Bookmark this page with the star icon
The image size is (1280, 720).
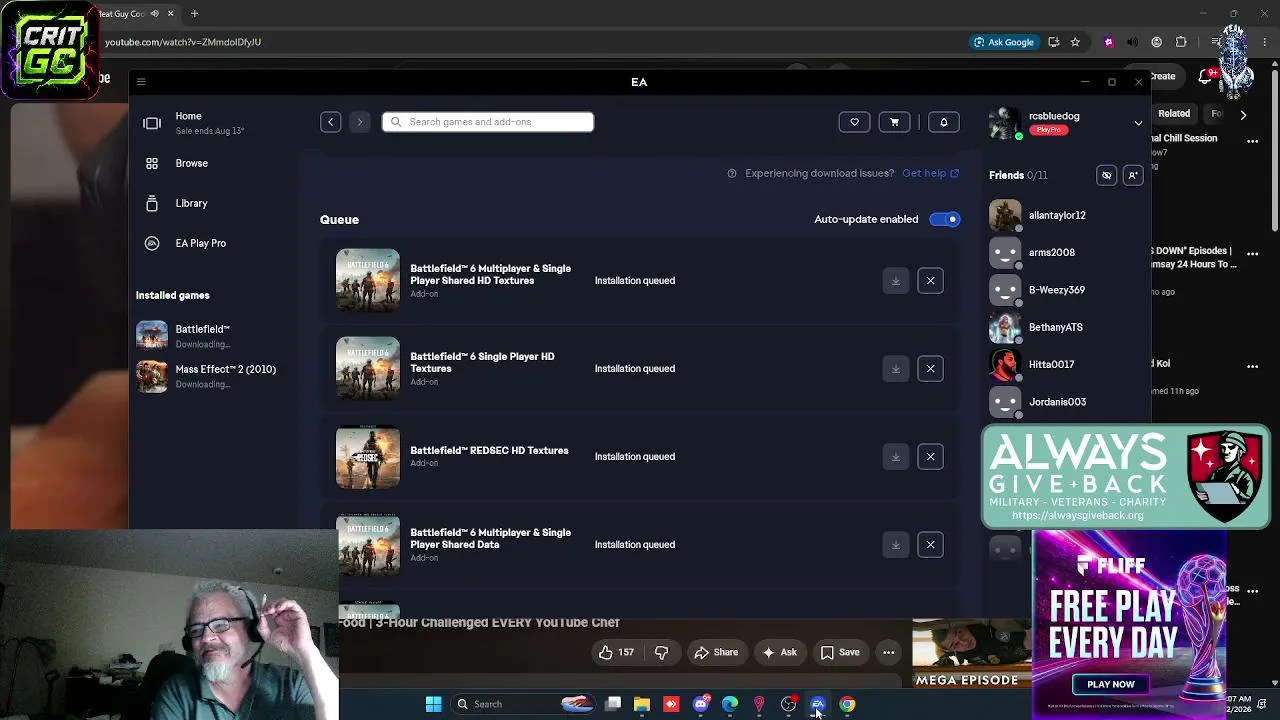coord(1075,42)
